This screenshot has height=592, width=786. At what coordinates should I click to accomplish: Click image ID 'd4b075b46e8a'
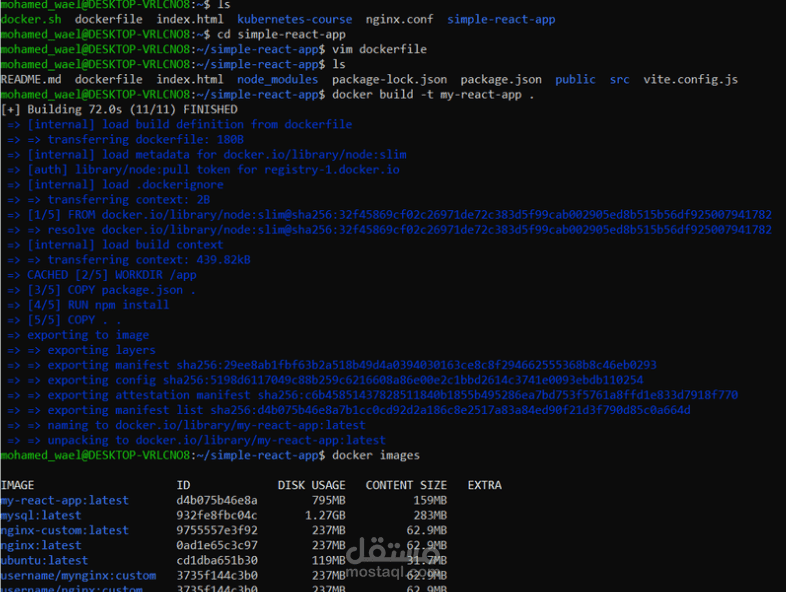[x=217, y=501]
